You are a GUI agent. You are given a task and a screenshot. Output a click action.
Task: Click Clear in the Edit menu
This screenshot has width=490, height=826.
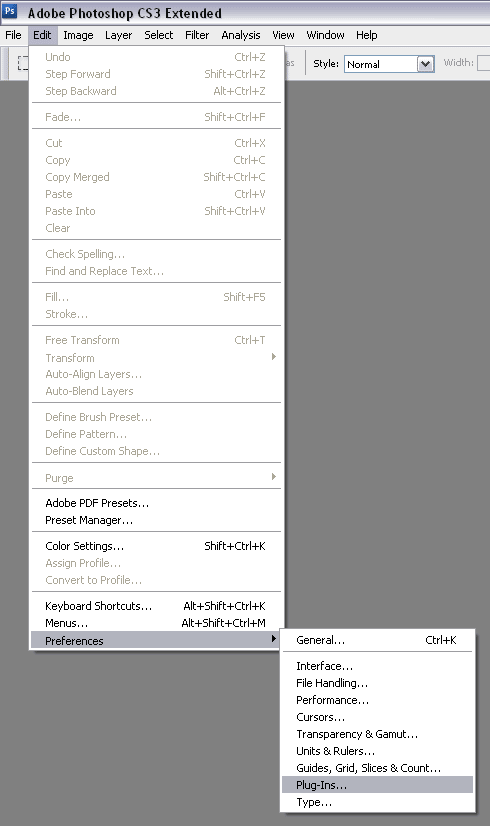pyautogui.click(x=156, y=228)
